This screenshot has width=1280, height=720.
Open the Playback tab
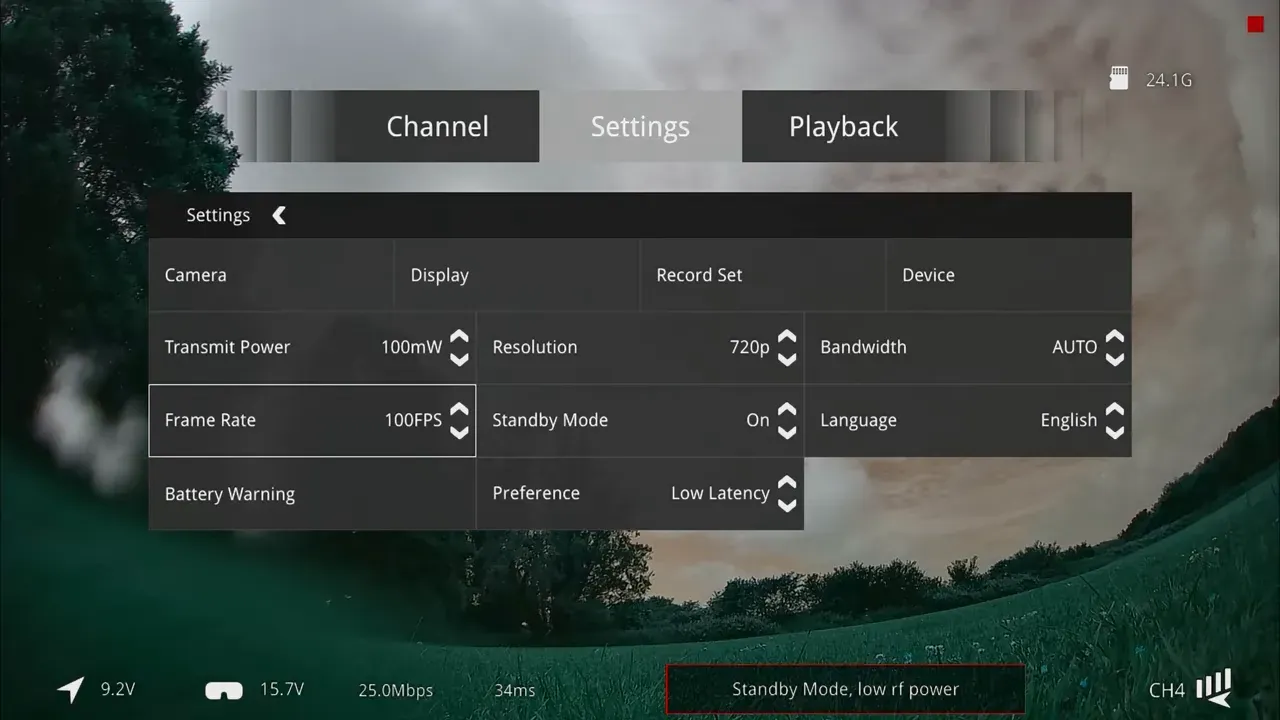(843, 126)
